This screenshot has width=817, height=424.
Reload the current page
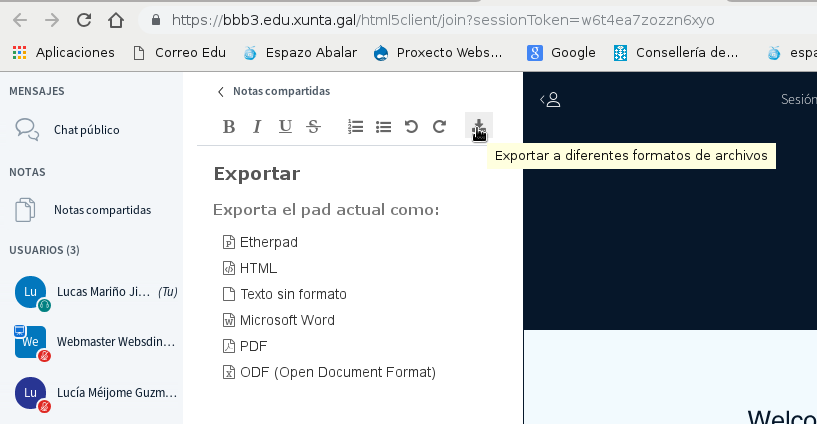(x=84, y=20)
